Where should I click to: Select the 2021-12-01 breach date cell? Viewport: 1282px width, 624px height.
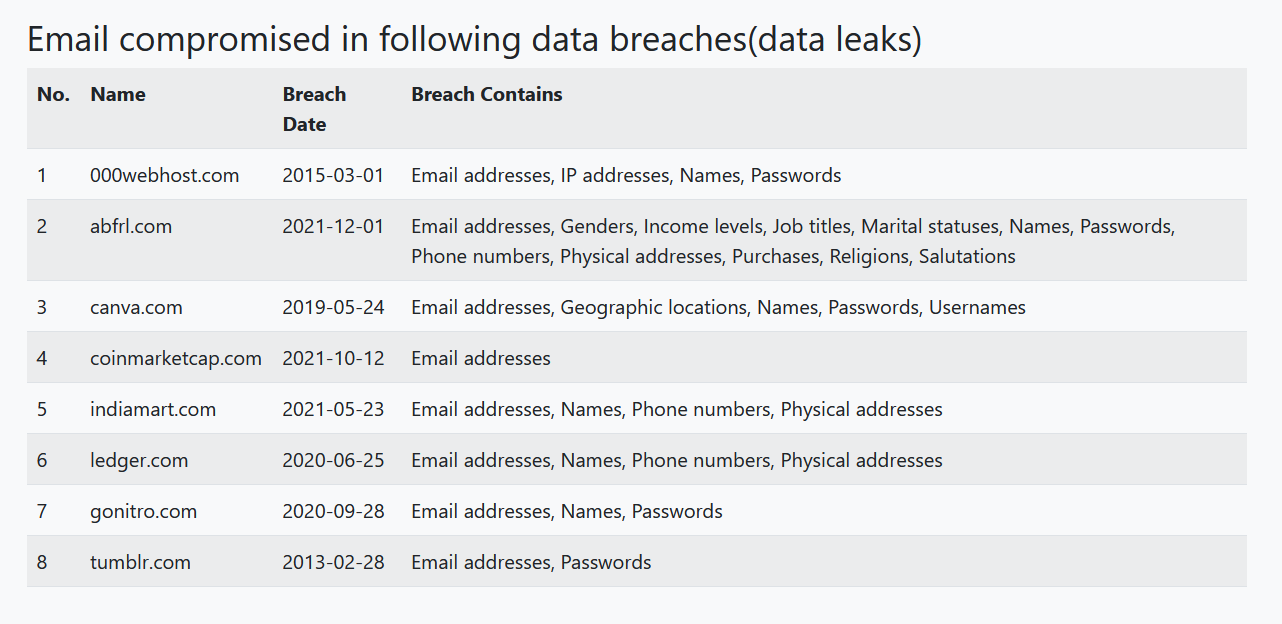pyautogui.click(x=333, y=226)
